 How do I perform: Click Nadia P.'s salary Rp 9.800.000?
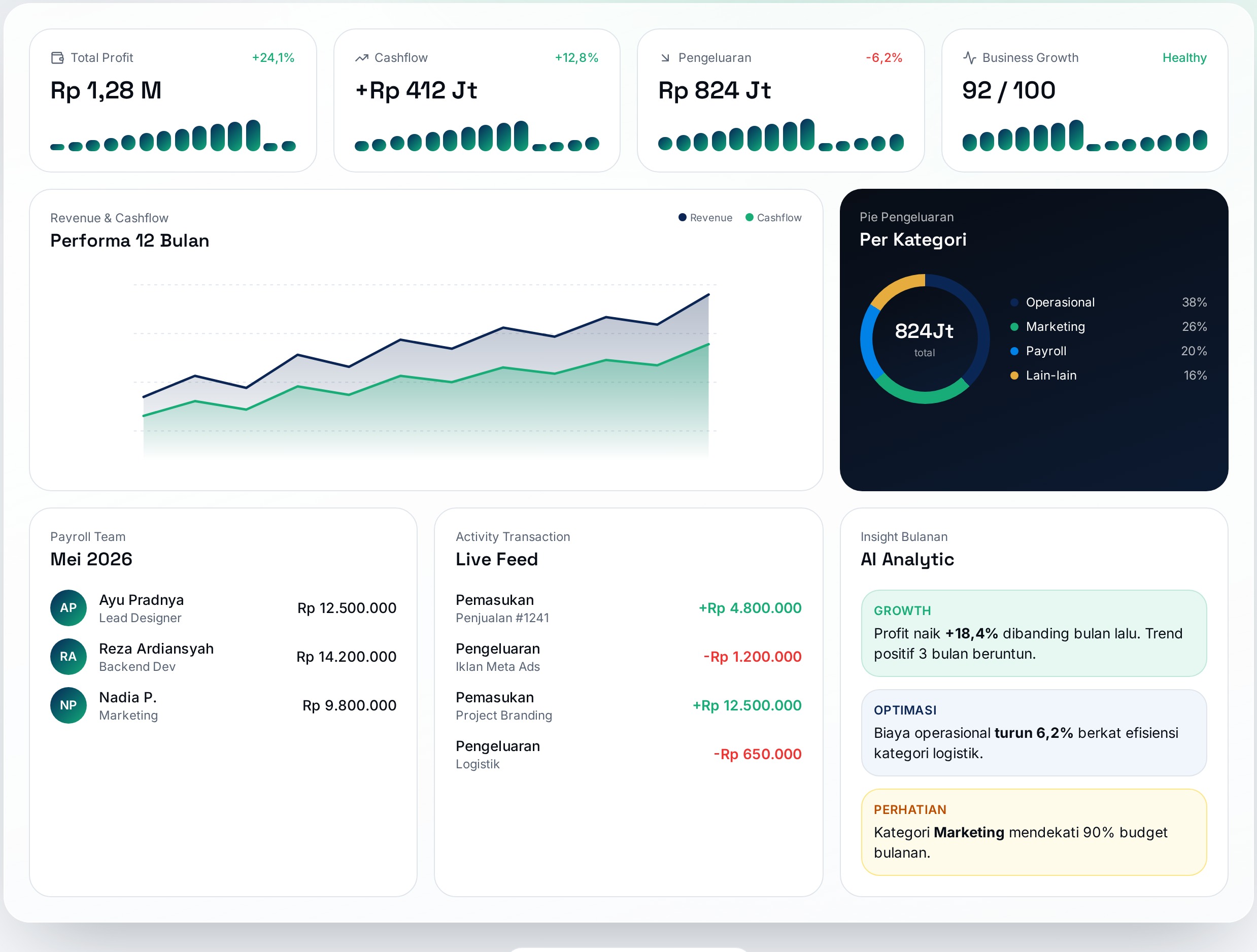pyautogui.click(x=349, y=705)
